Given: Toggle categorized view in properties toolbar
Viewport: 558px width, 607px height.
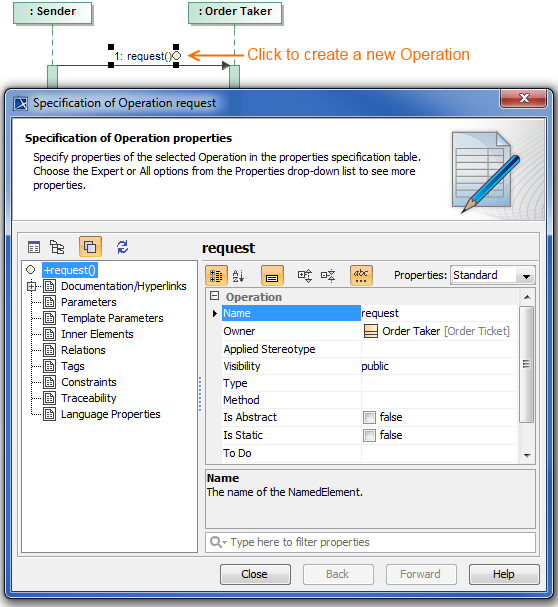Looking at the screenshot, I should click(216, 276).
